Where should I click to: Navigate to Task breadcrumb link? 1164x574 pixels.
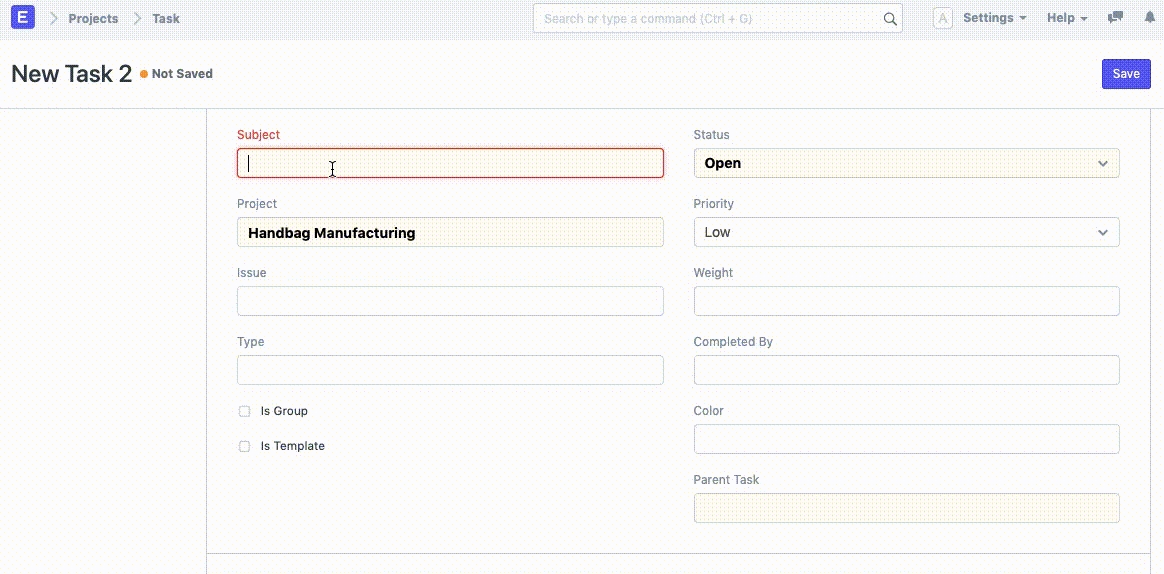coord(166,18)
